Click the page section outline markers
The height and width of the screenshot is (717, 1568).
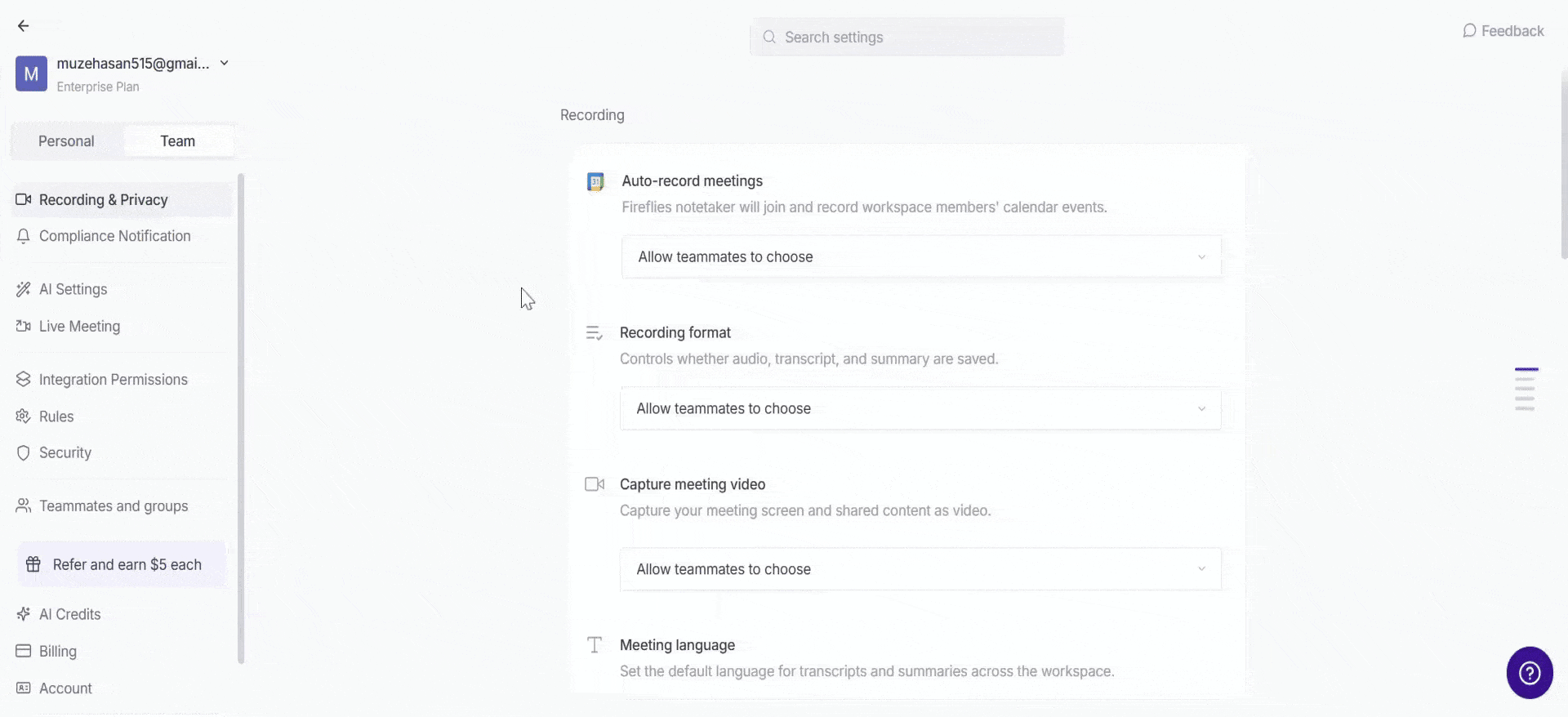tap(1526, 390)
